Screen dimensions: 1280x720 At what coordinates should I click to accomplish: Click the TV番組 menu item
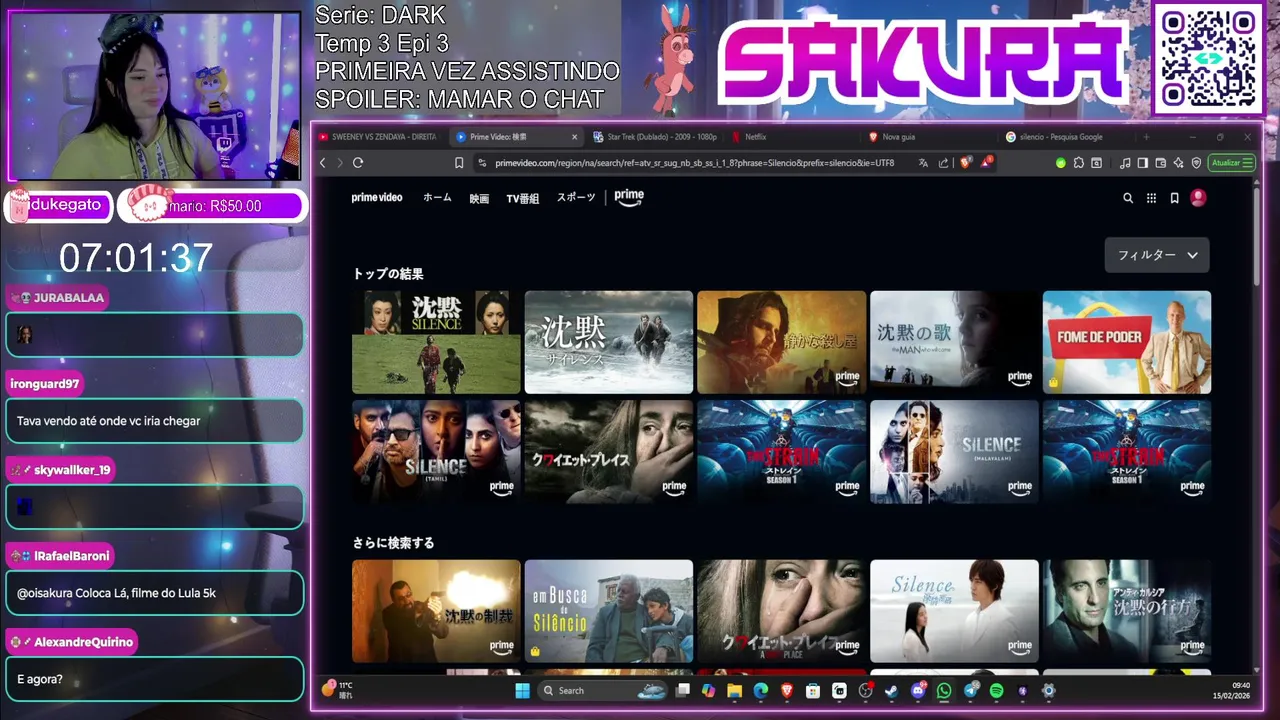(x=522, y=198)
